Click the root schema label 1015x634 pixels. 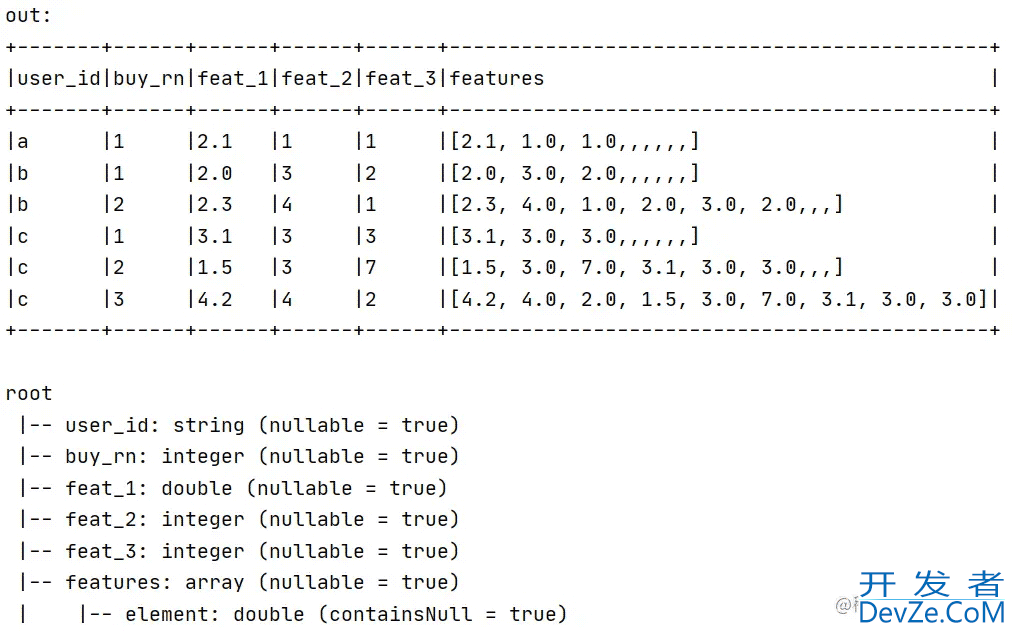tap(28, 394)
